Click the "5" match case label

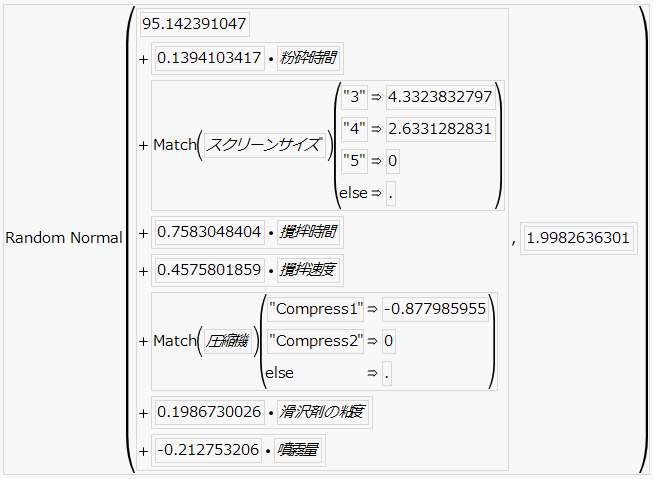(x=352, y=161)
